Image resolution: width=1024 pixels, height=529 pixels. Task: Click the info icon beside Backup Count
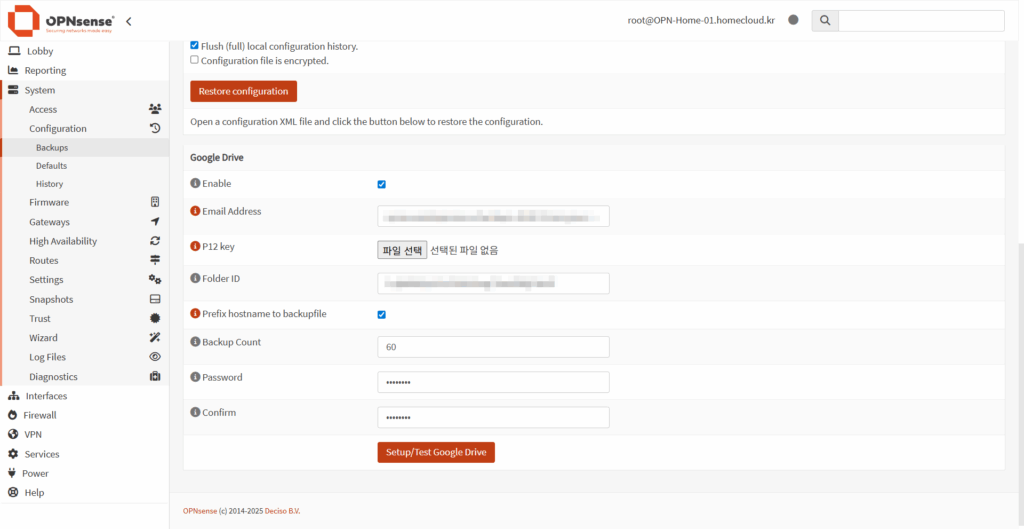195,342
